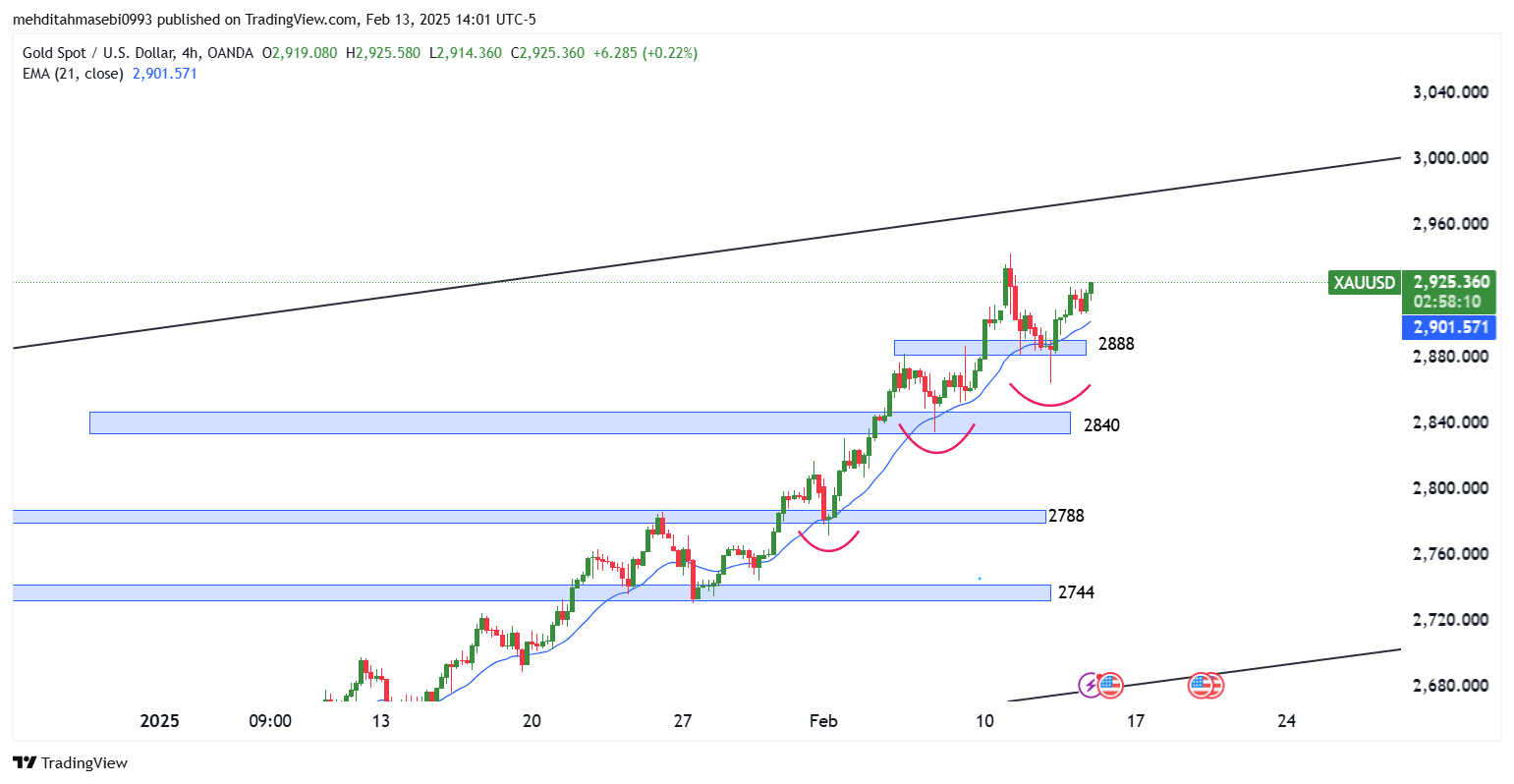The width and height of the screenshot is (1514, 784).
Task: Click the 3,000.000 price axis label
Action: point(1450,158)
